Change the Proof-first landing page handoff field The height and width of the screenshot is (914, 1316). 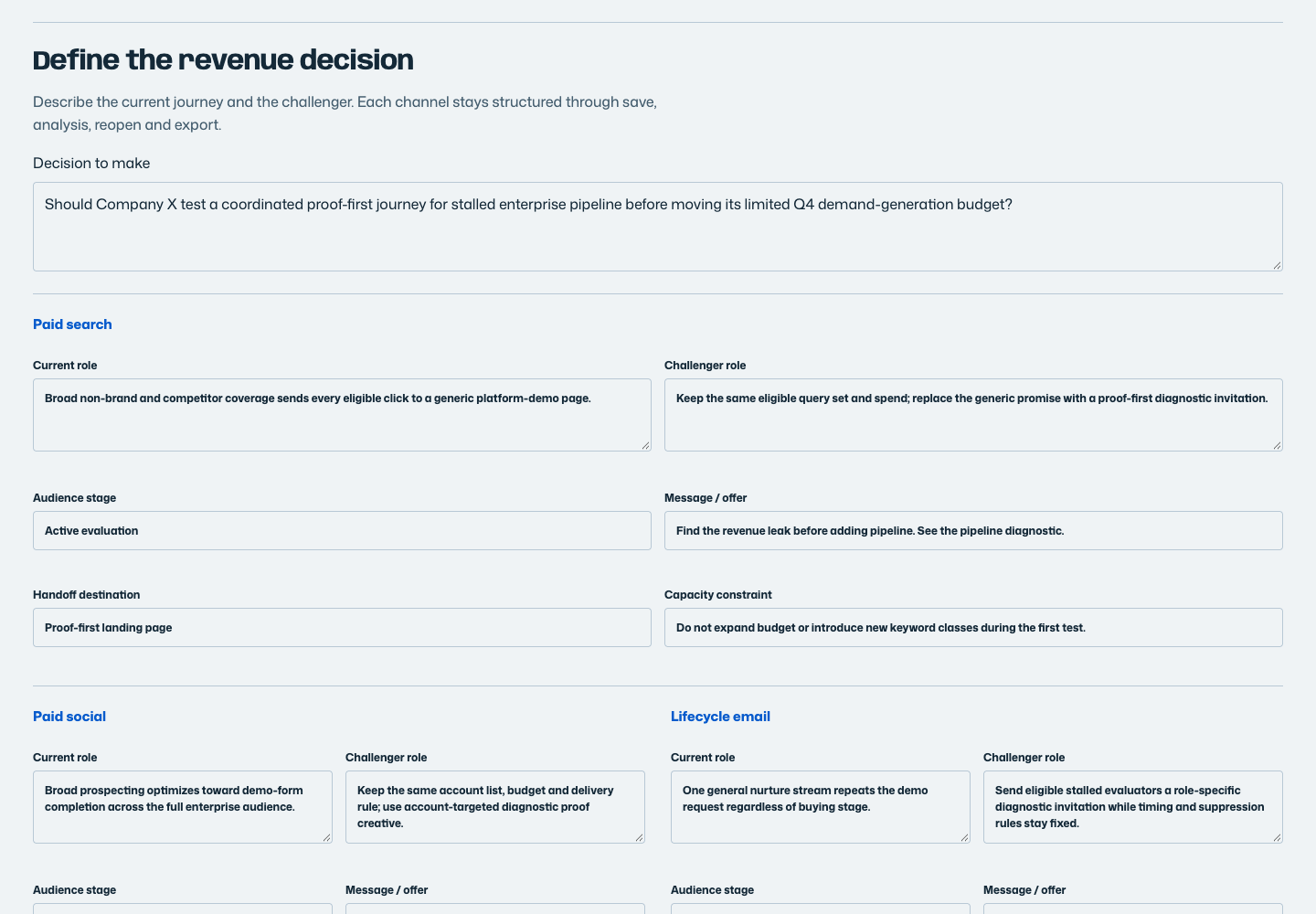click(342, 628)
